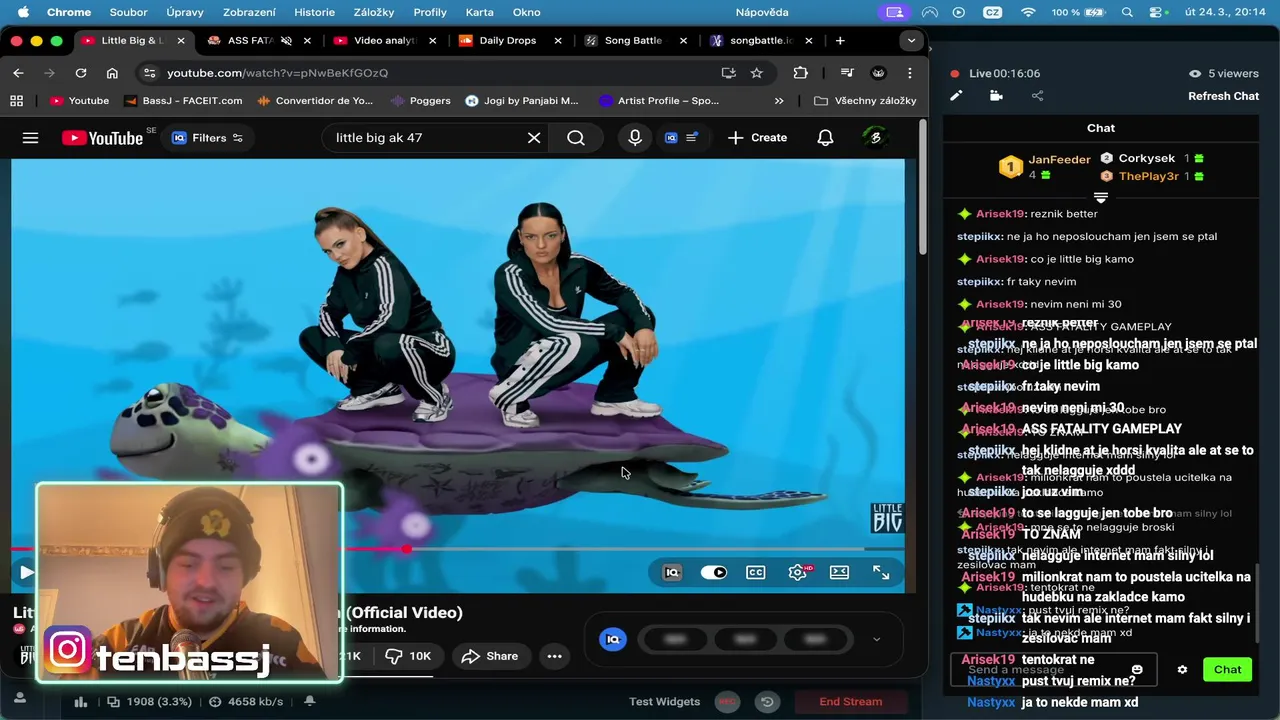Open YouTube notifications bell
This screenshot has width=1280, height=720.
pos(825,138)
